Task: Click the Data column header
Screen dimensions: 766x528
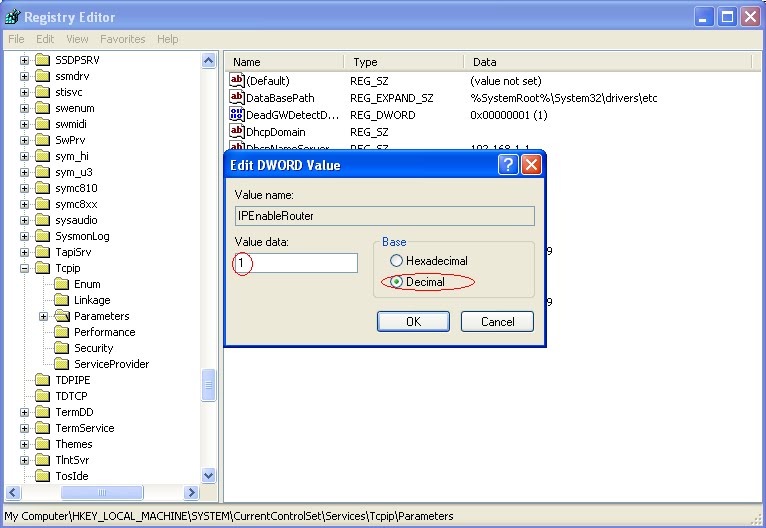Action: (x=608, y=62)
